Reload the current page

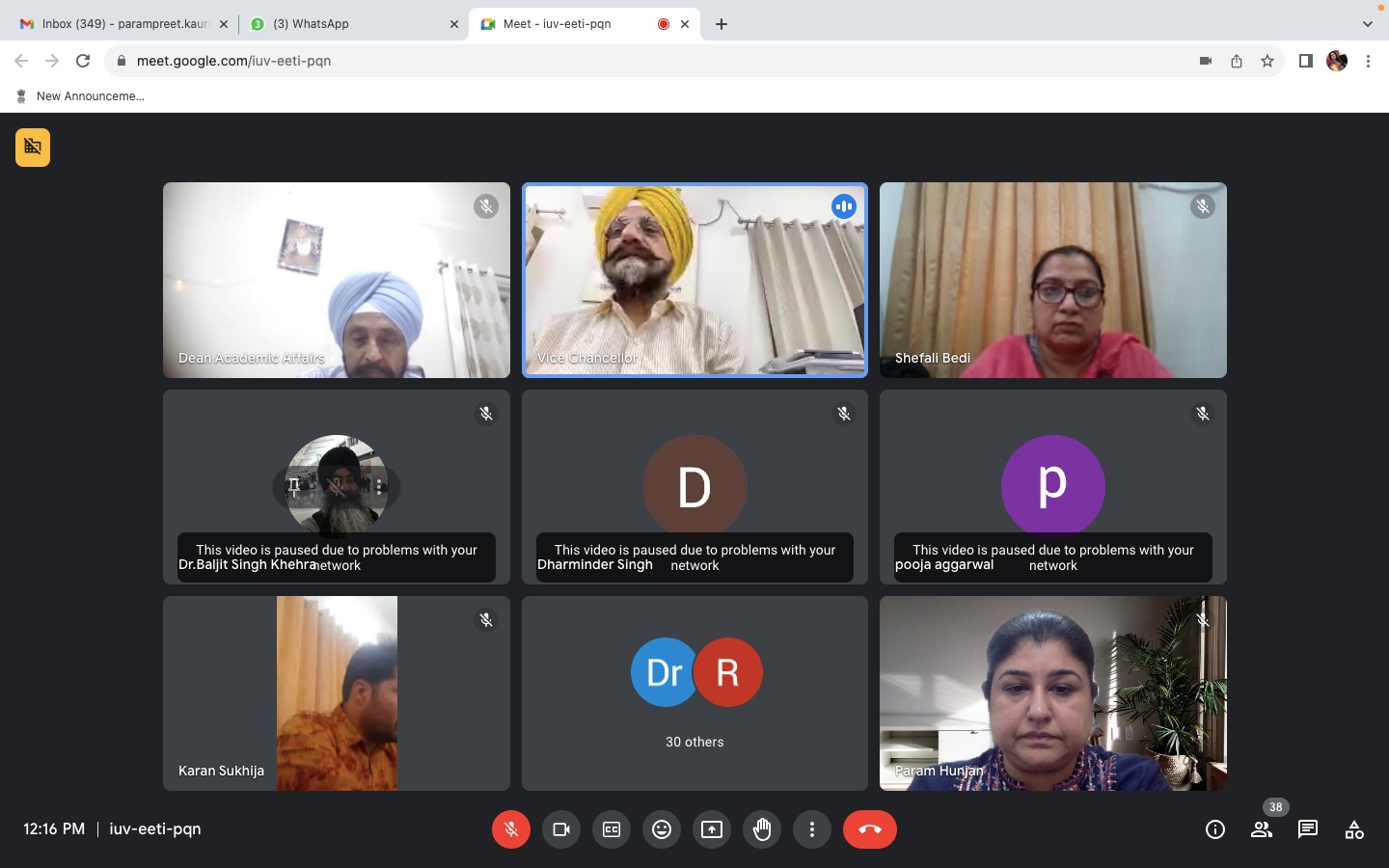tap(83, 61)
